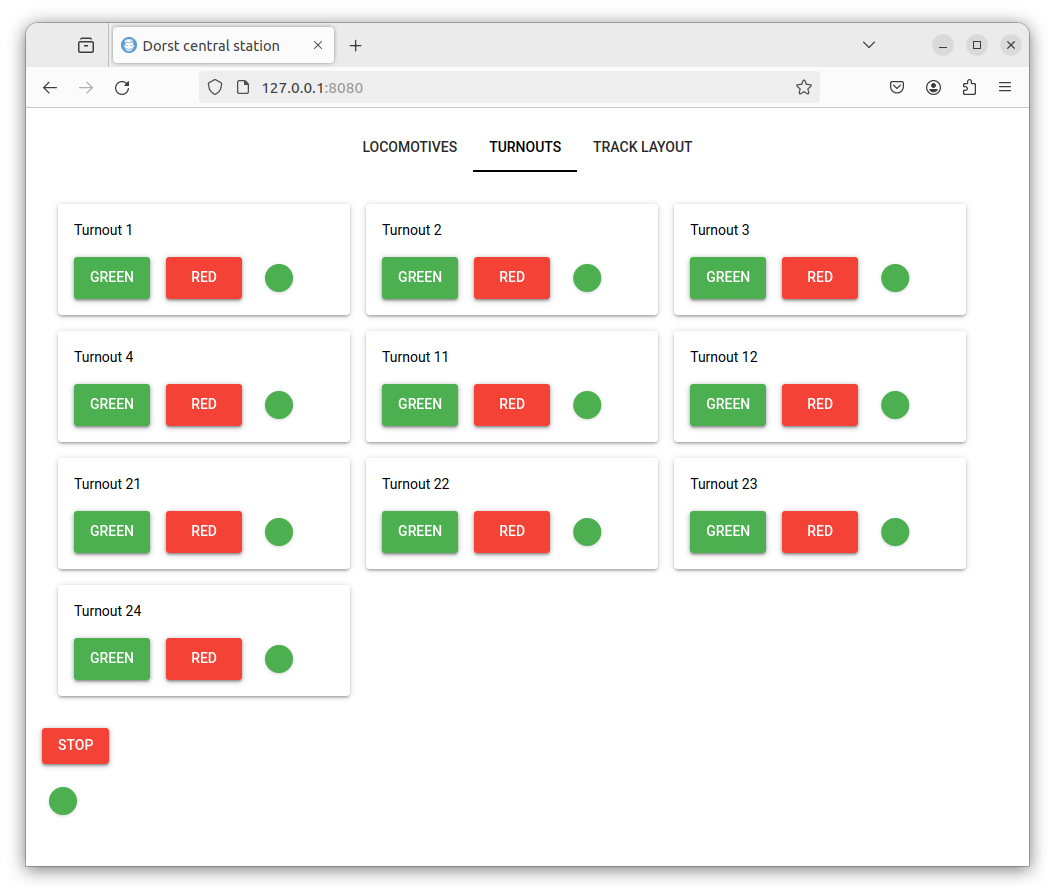Open a new tab with plus icon

coord(355,46)
